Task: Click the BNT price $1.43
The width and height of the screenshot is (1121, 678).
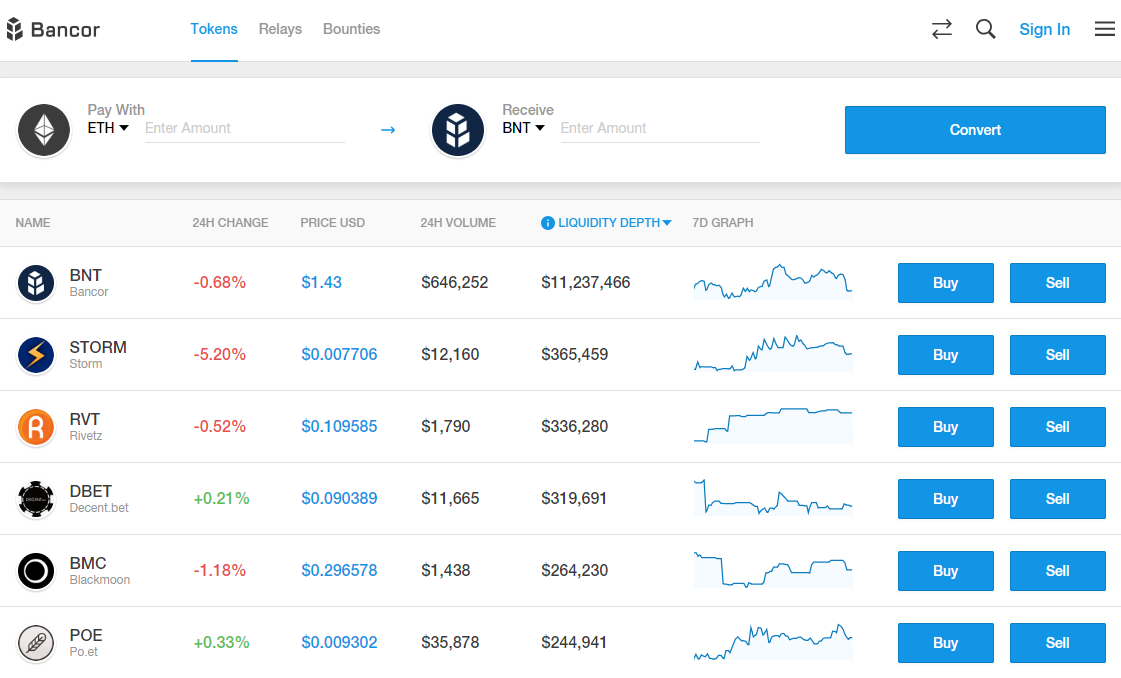Action: [x=322, y=282]
